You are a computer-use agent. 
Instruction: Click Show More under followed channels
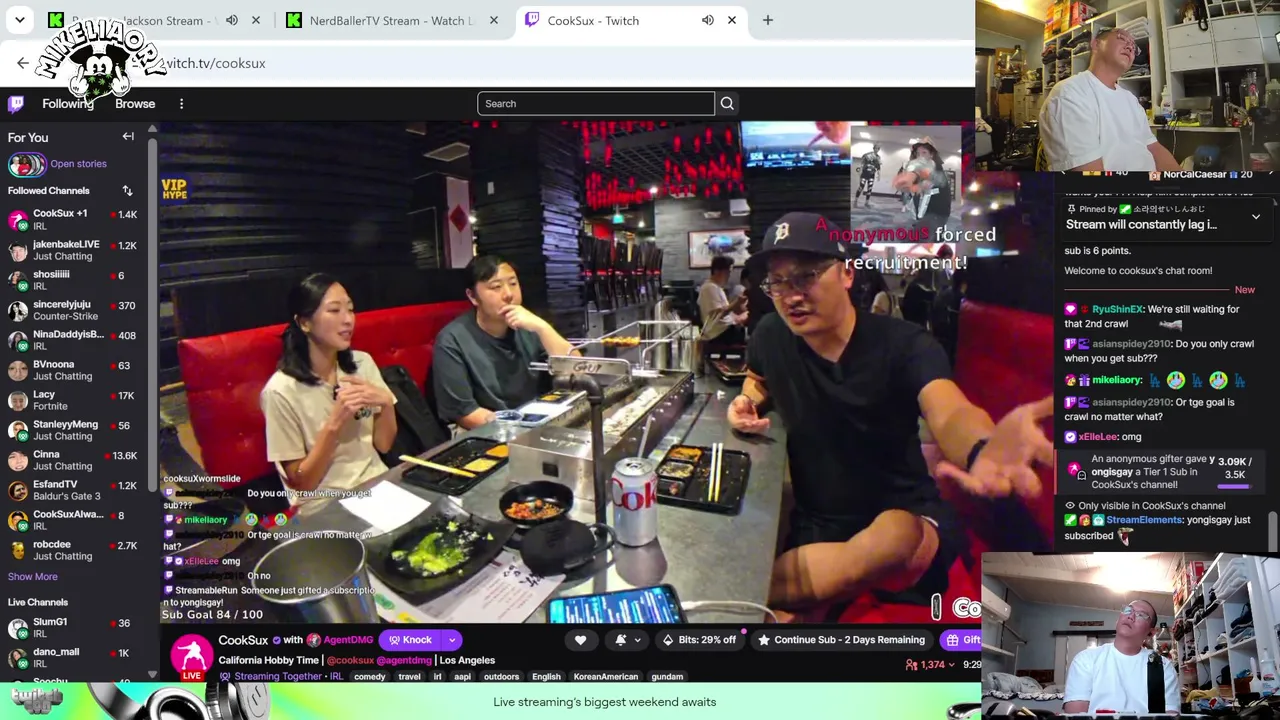tap(33, 577)
